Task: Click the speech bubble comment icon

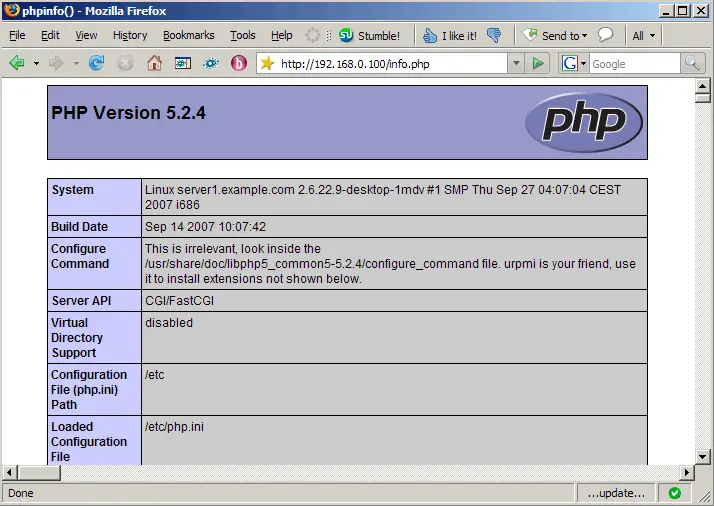Action: point(605,35)
